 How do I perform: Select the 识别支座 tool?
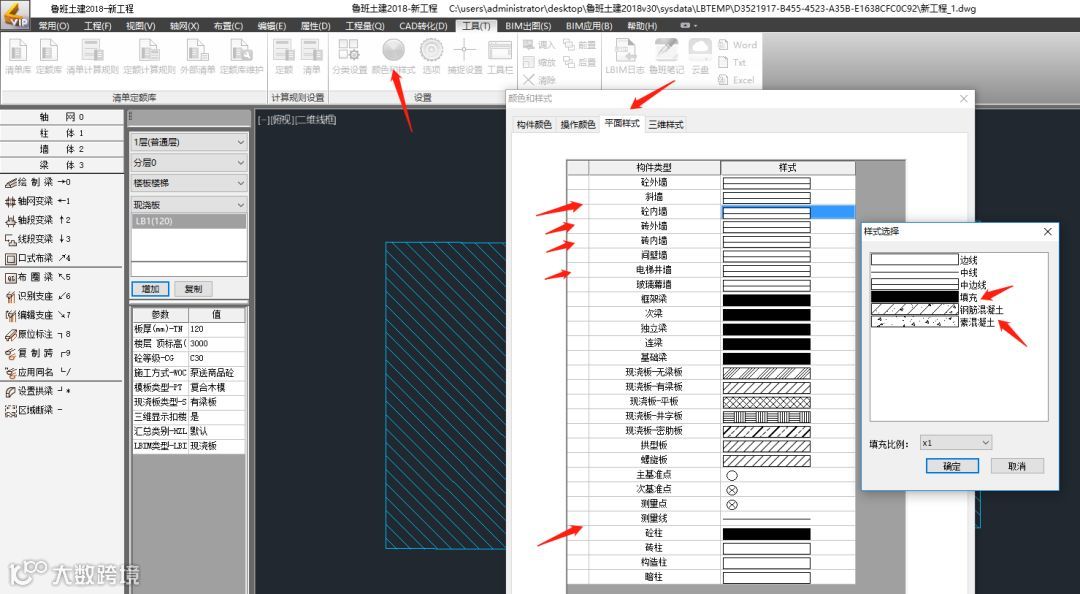37,296
